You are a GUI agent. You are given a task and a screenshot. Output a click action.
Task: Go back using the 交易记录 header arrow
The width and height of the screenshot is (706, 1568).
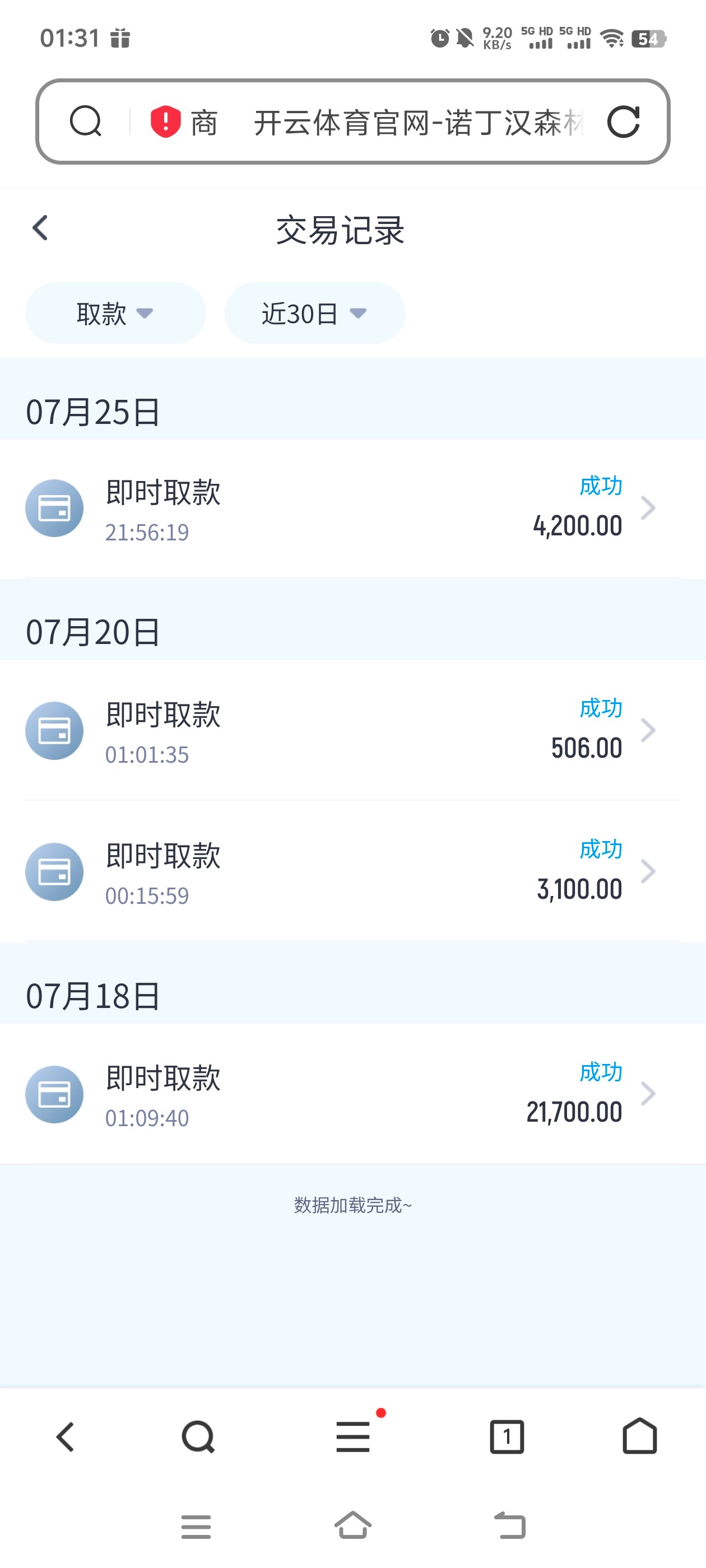click(x=40, y=228)
